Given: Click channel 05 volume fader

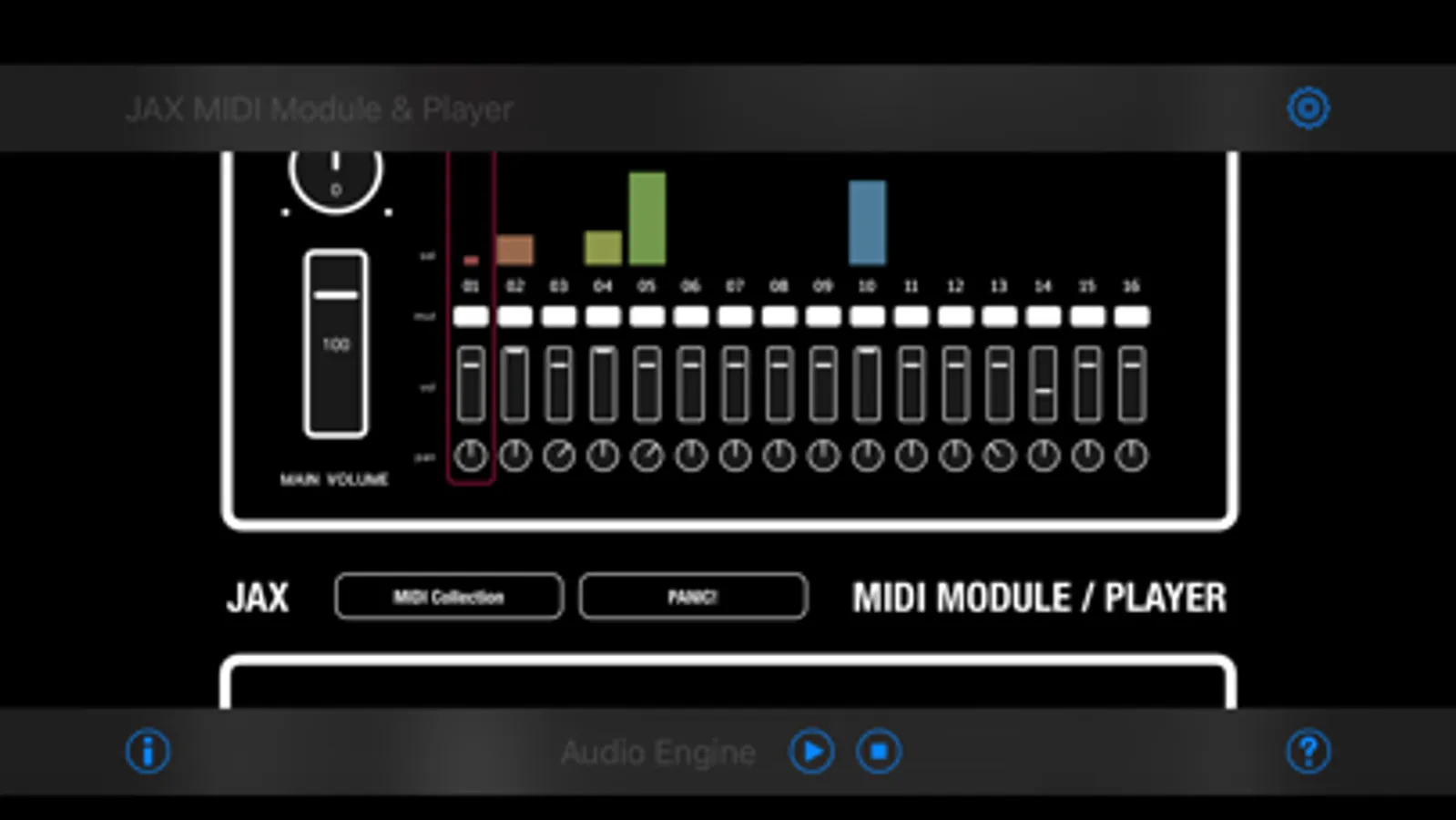Looking at the screenshot, I should 647,384.
